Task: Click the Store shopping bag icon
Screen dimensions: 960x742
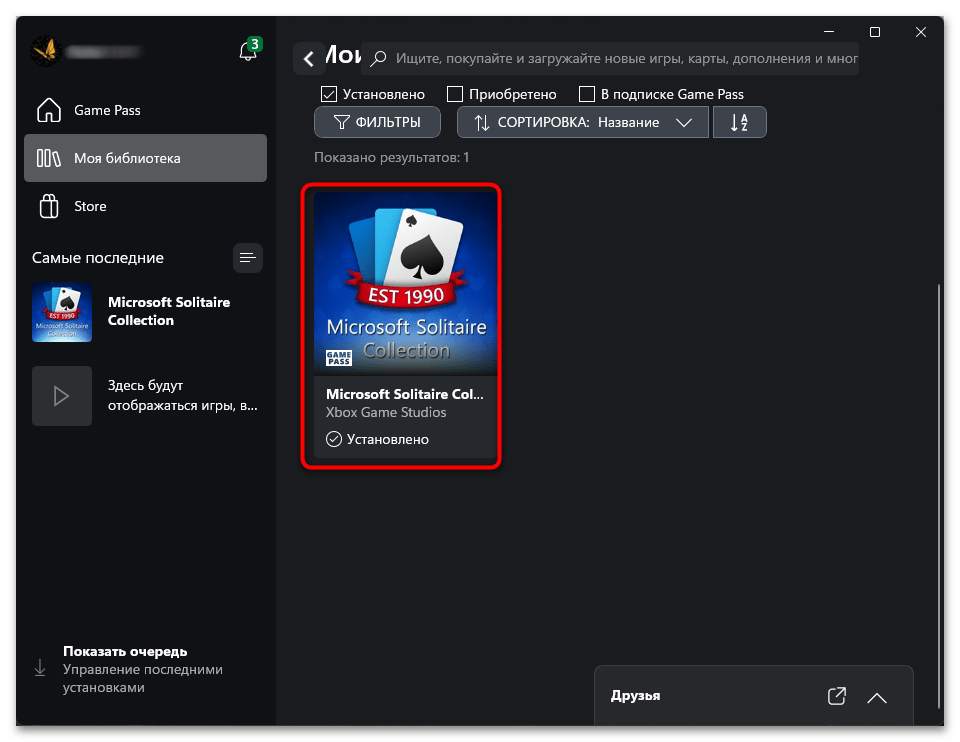Action: 49,206
